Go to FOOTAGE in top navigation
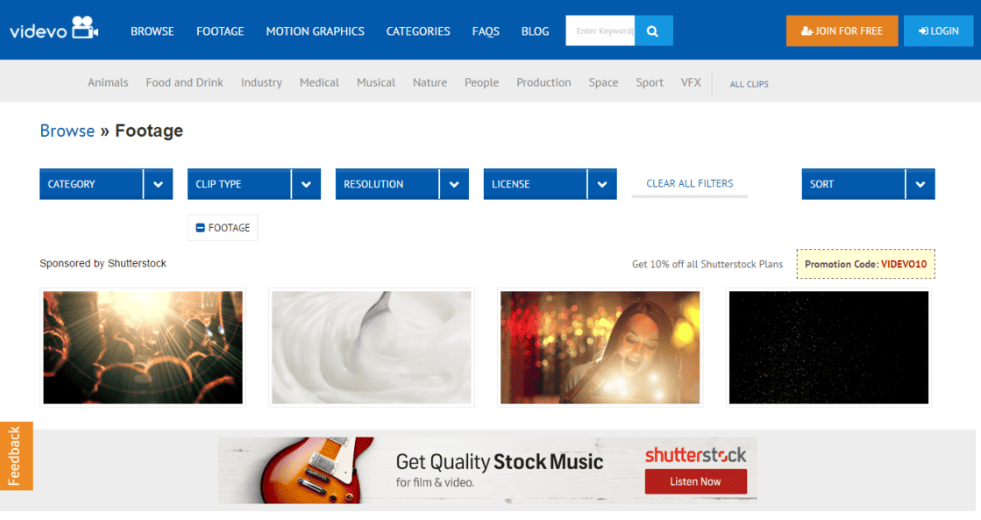 [220, 31]
